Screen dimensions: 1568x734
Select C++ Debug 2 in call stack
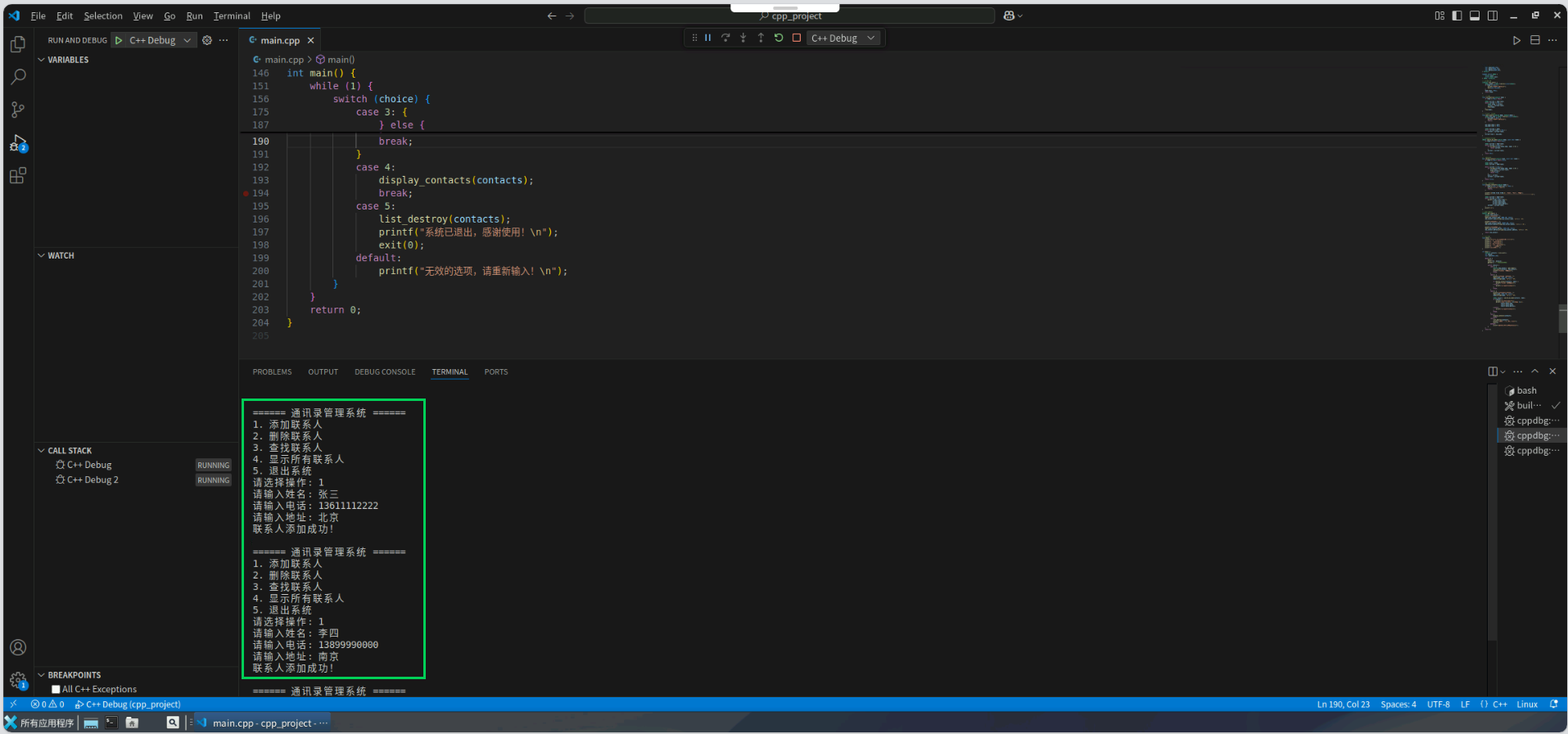click(x=136, y=480)
